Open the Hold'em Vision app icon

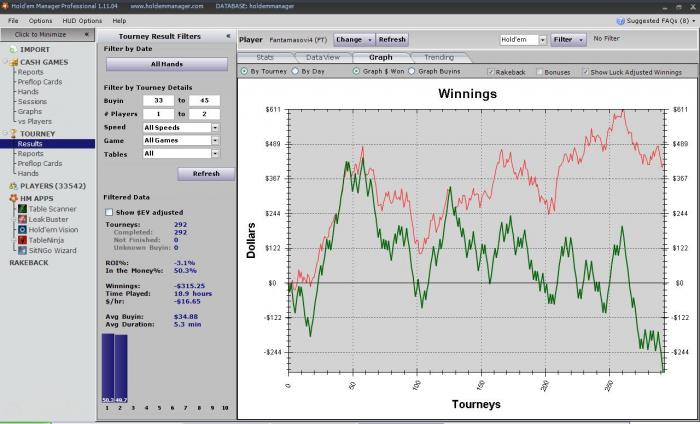pyautogui.click(x=22, y=229)
